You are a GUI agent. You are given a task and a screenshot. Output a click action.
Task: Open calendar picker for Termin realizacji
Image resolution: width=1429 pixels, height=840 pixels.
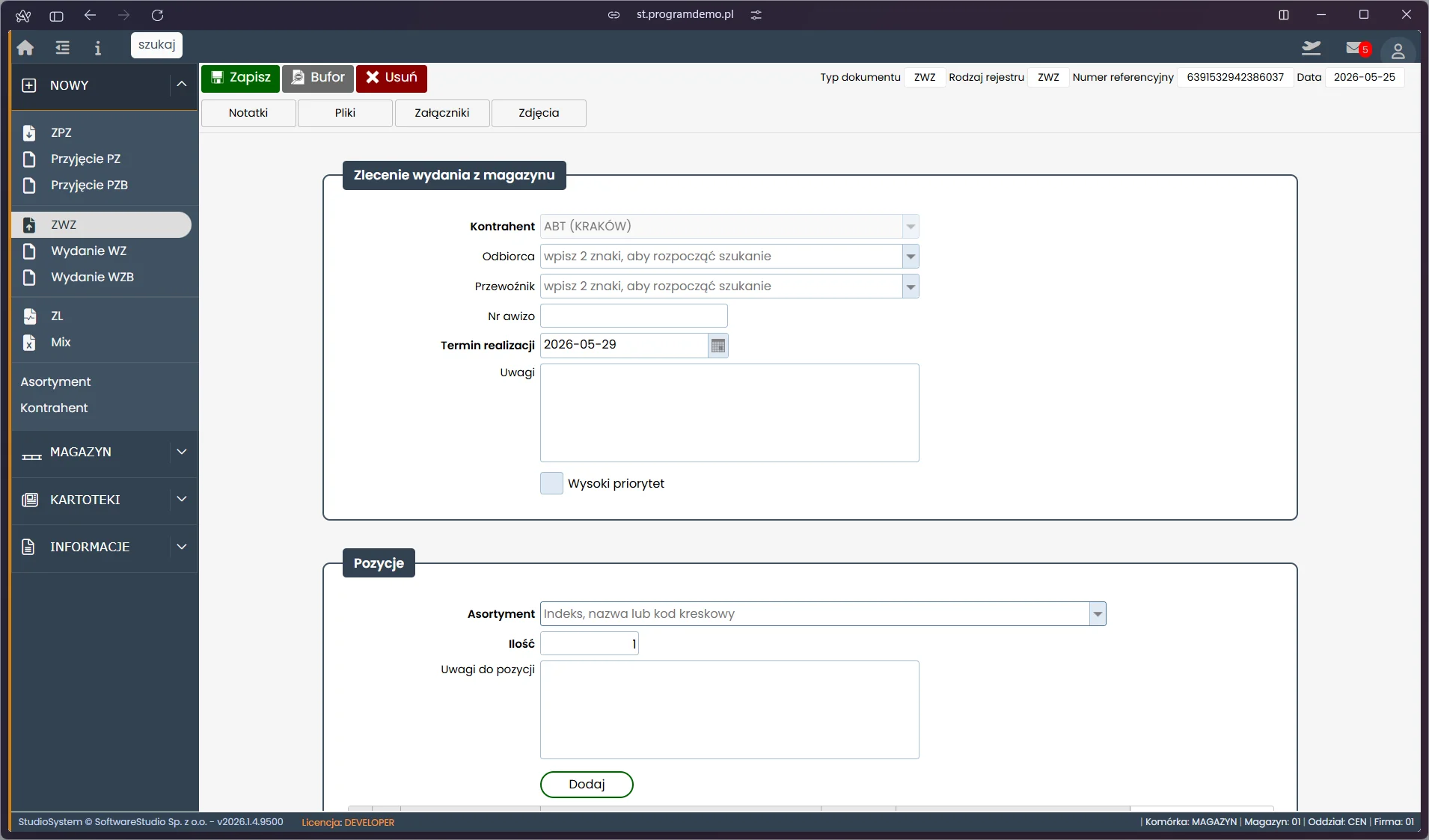(x=717, y=346)
